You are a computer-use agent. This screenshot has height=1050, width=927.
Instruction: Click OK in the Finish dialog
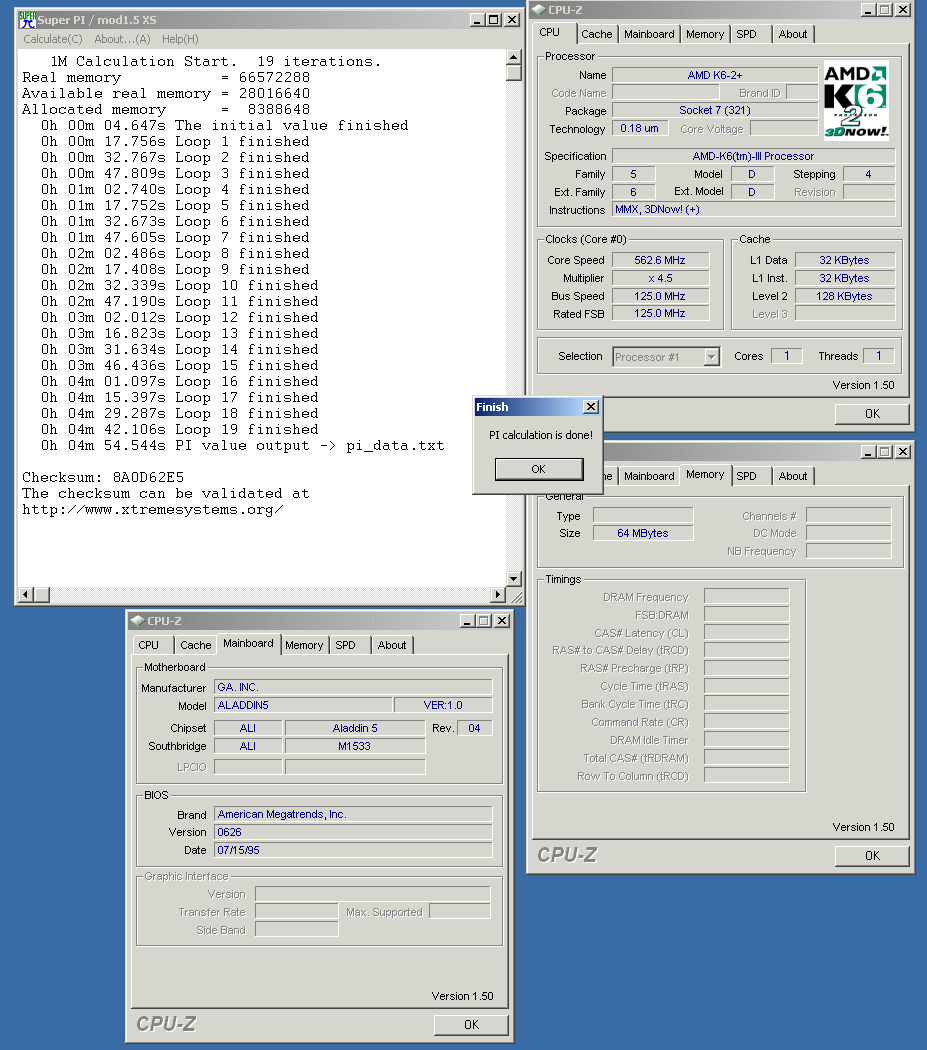539,469
